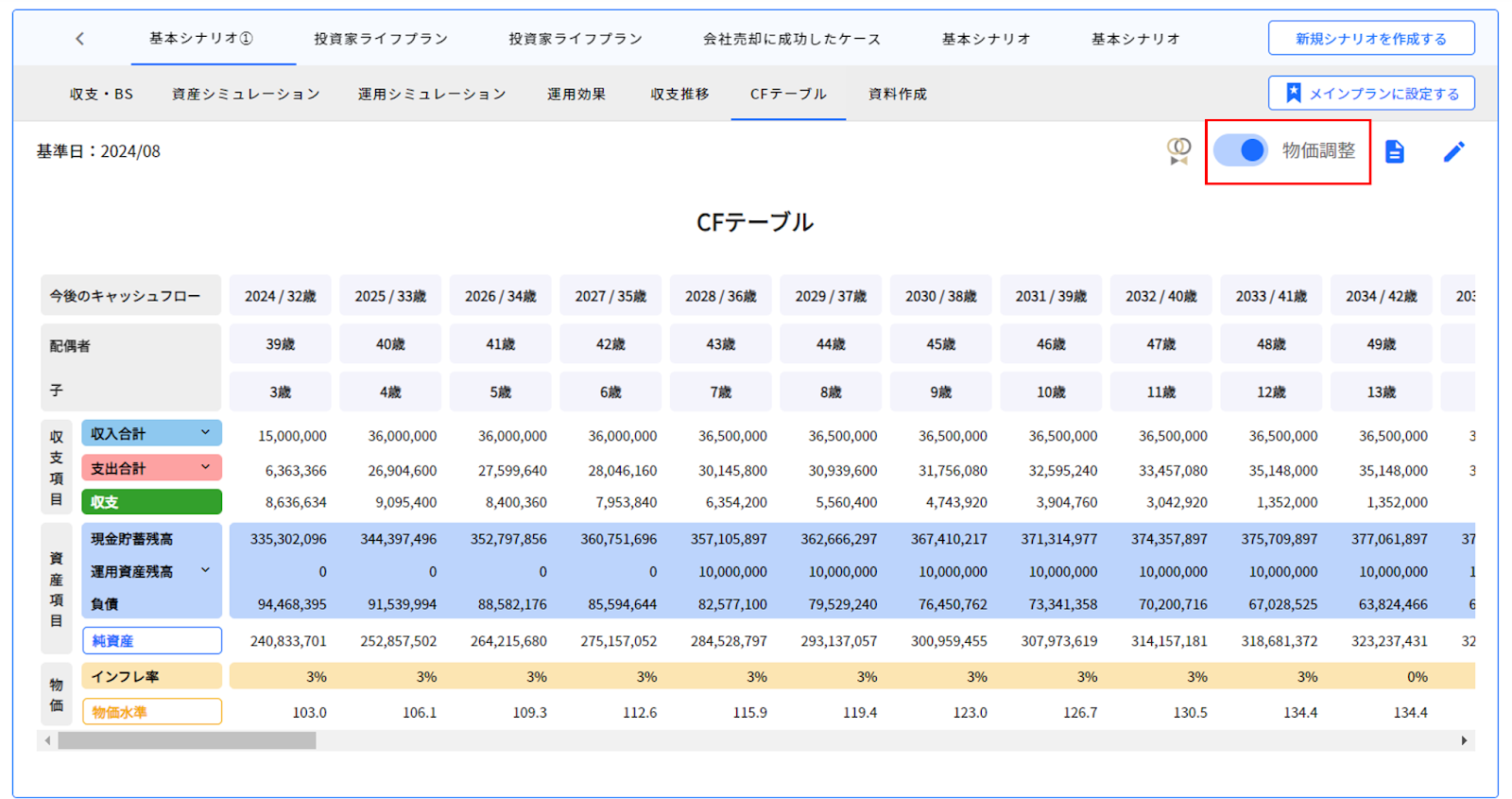Open the 資料作成 tab
Screen dimensions: 1512x799
point(898,94)
